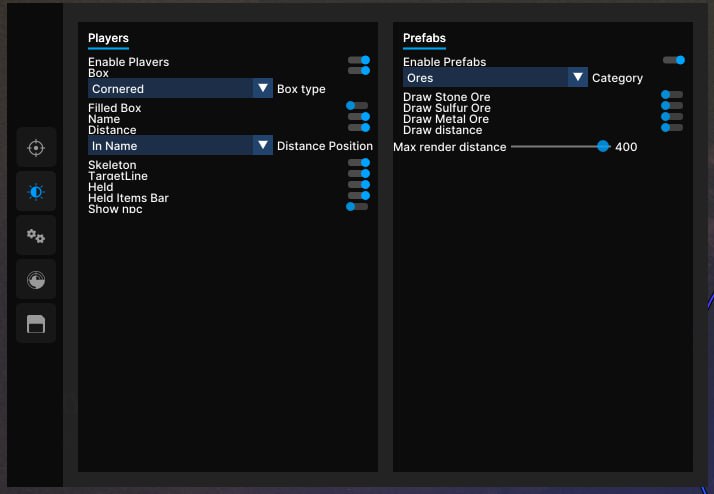714x494 pixels.
Task: Click the circular globe icon in sidebar
Action: pos(36,280)
